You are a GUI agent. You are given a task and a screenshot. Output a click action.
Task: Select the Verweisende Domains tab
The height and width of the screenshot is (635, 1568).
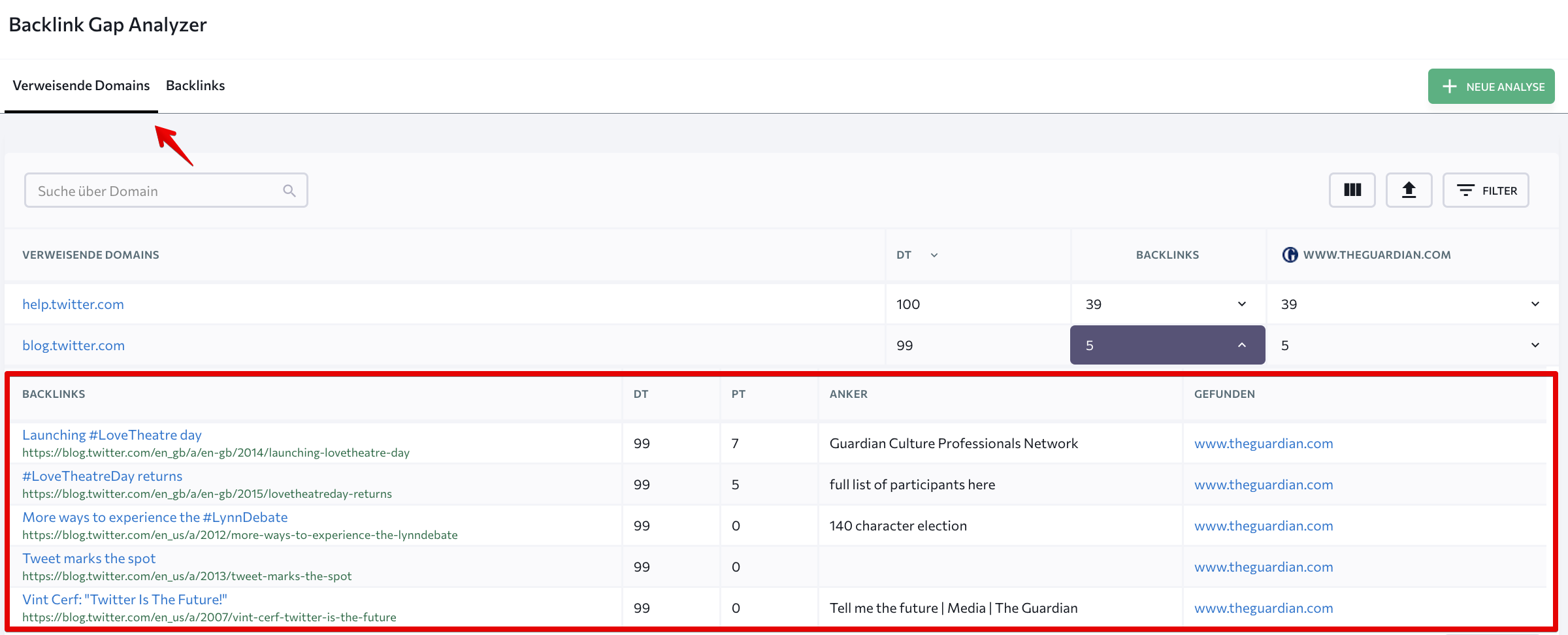(x=81, y=86)
